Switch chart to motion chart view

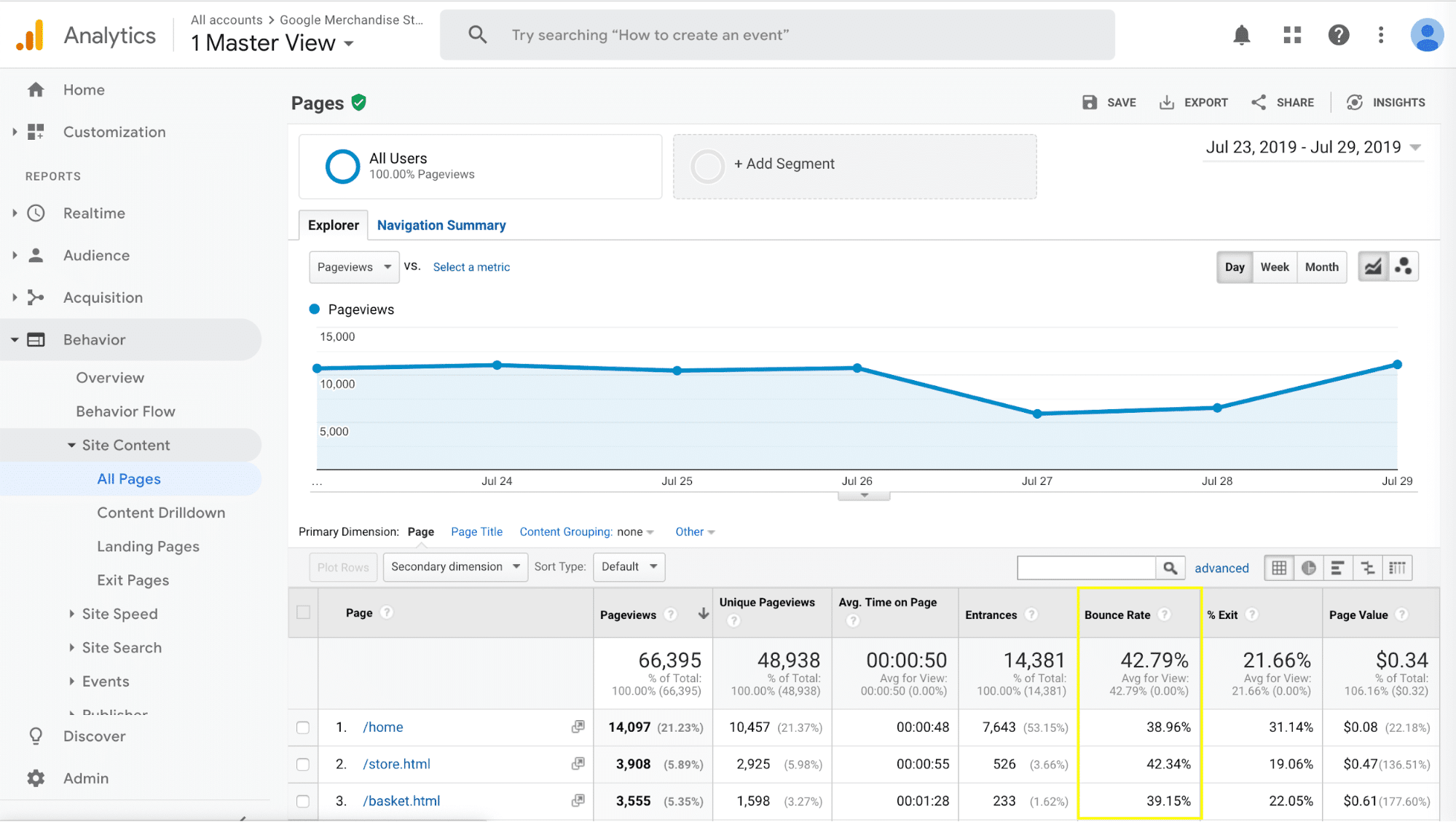coord(1404,267)
